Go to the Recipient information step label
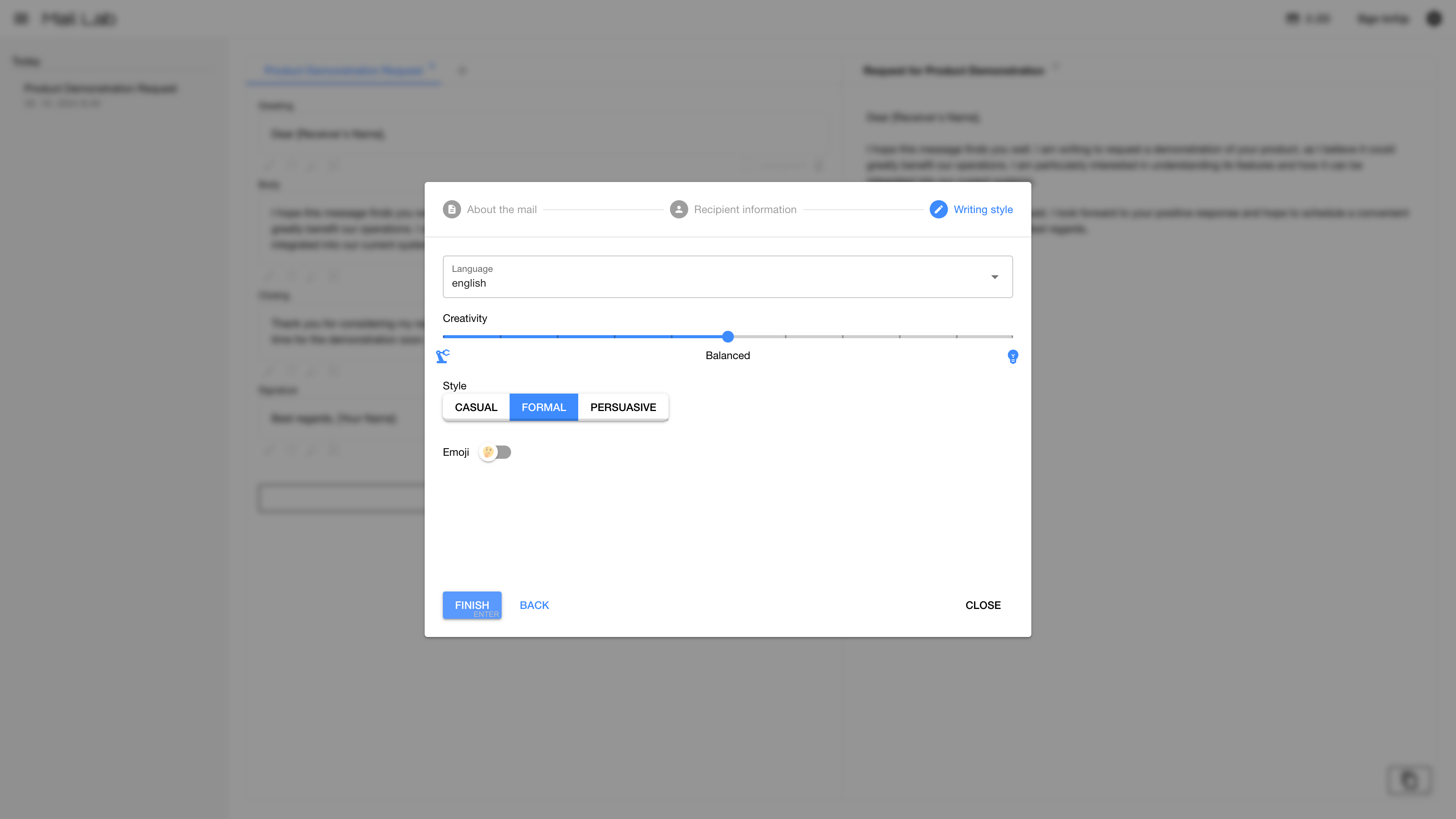This screenshot has width=1456, height=819. 745,209
